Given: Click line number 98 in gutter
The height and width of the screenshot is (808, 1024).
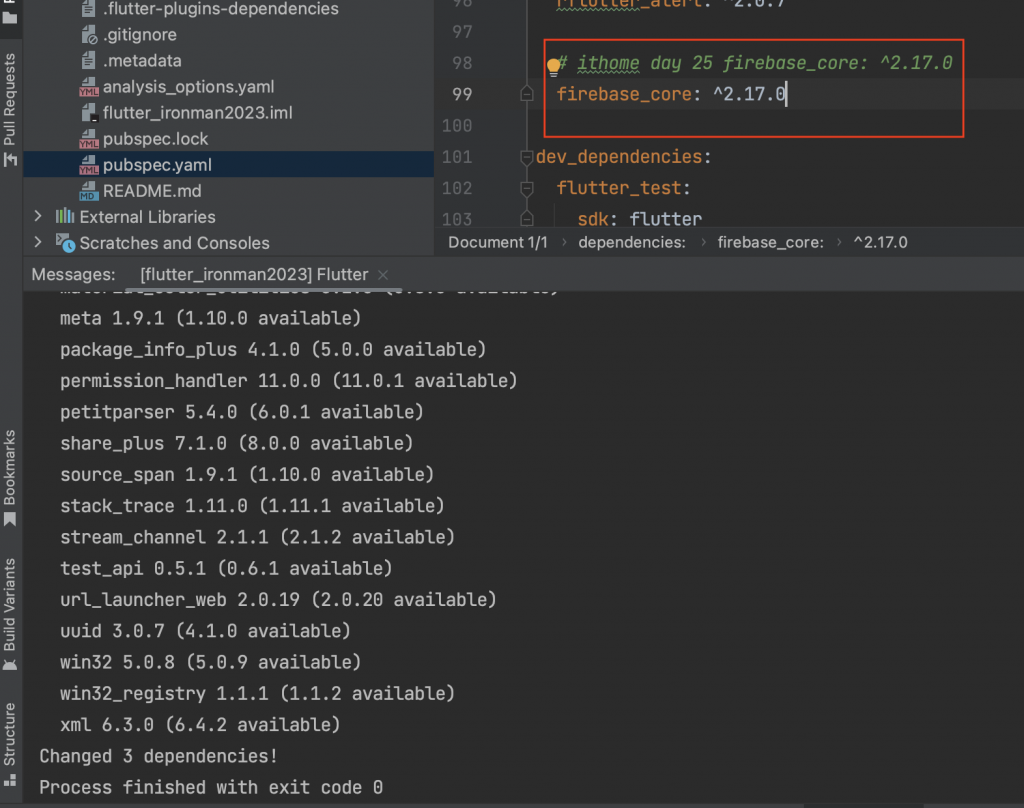Looking at the screenshot, I should [462, 63].
